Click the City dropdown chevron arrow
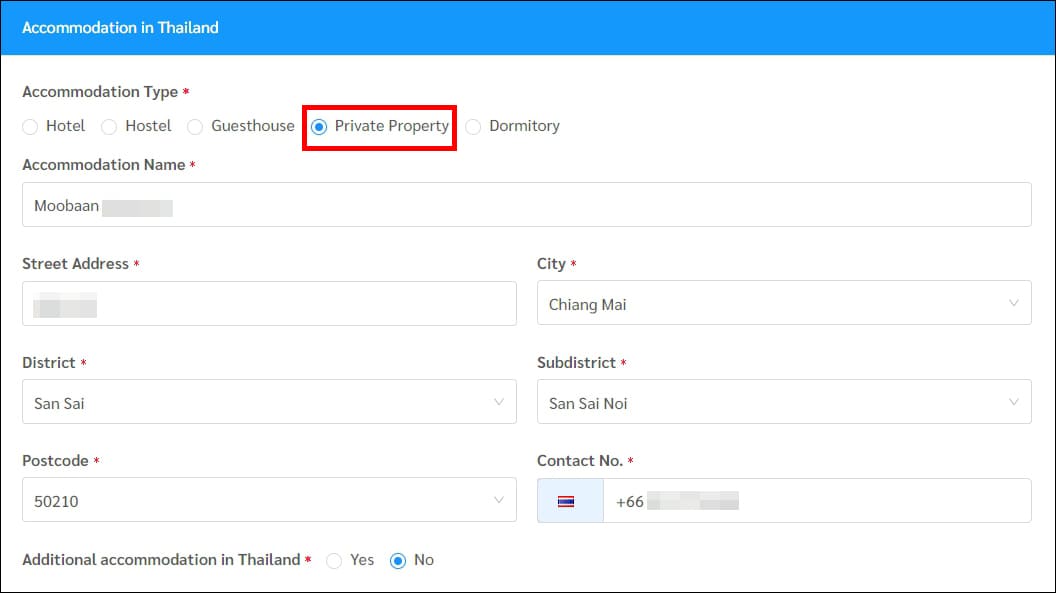This screenshot has height=593, width=1056. pos(1014,303)
